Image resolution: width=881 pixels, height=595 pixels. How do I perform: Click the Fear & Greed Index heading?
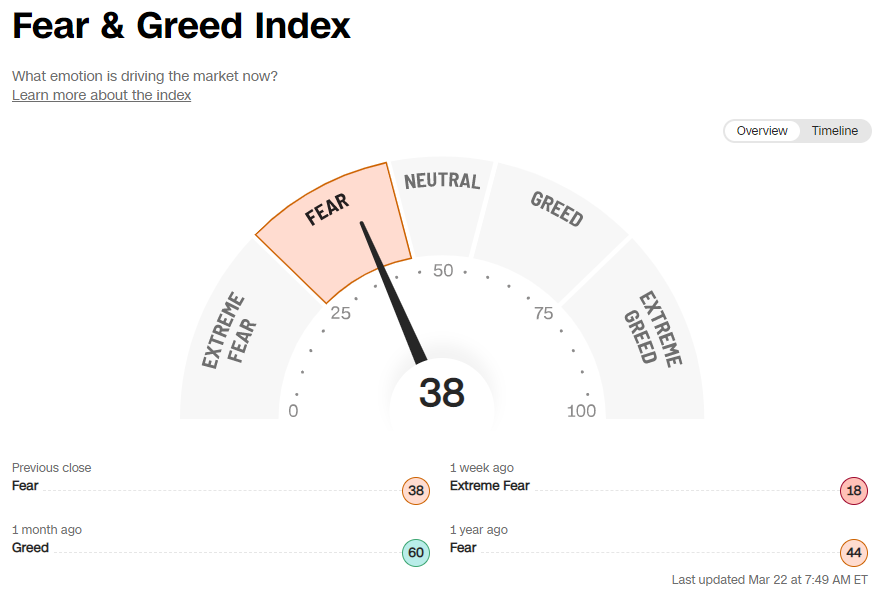(x=180, y=26)
